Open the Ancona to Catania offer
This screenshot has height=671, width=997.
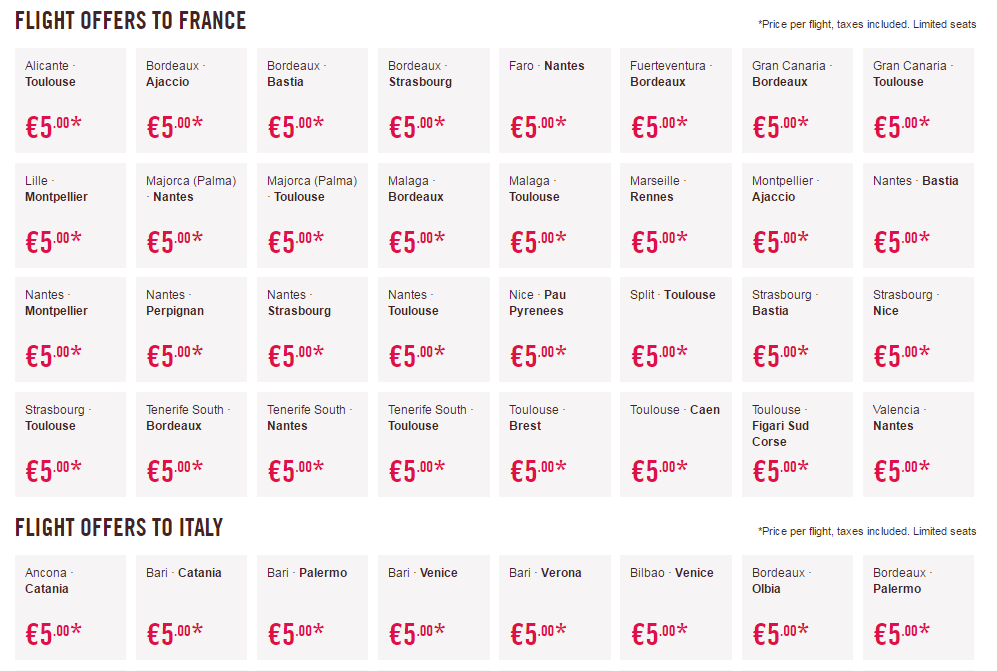71,607
